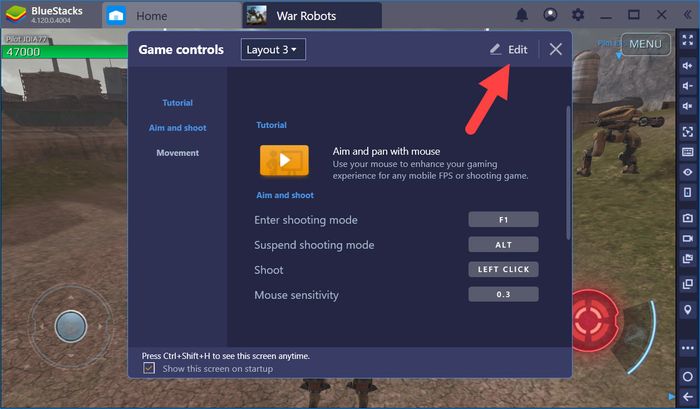Open the media folder icon
This screenshot has width=700, height=409.
point(688,259)
